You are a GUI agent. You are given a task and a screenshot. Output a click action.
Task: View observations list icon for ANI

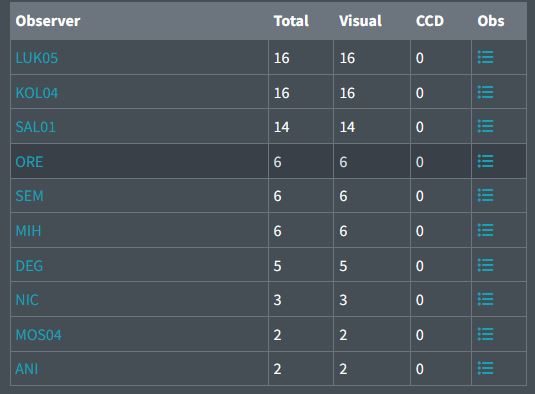[x=485, y=368]
